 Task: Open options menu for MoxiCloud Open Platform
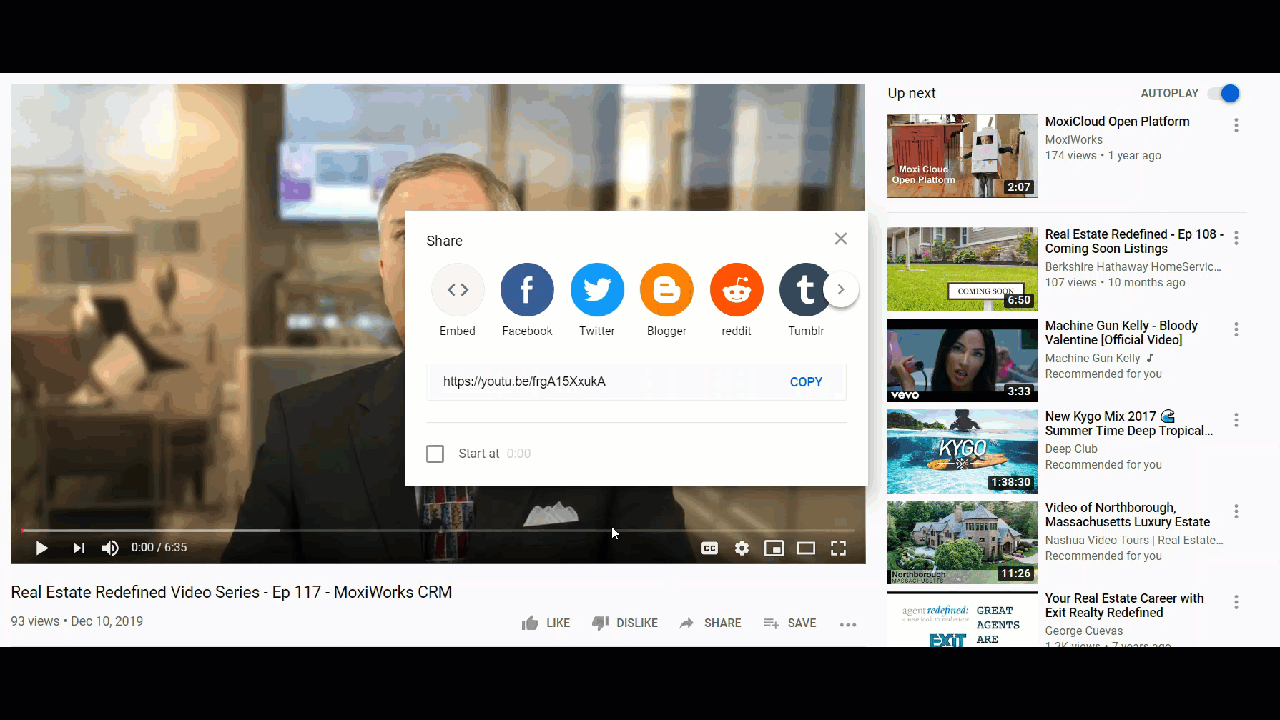(1237, 126)
